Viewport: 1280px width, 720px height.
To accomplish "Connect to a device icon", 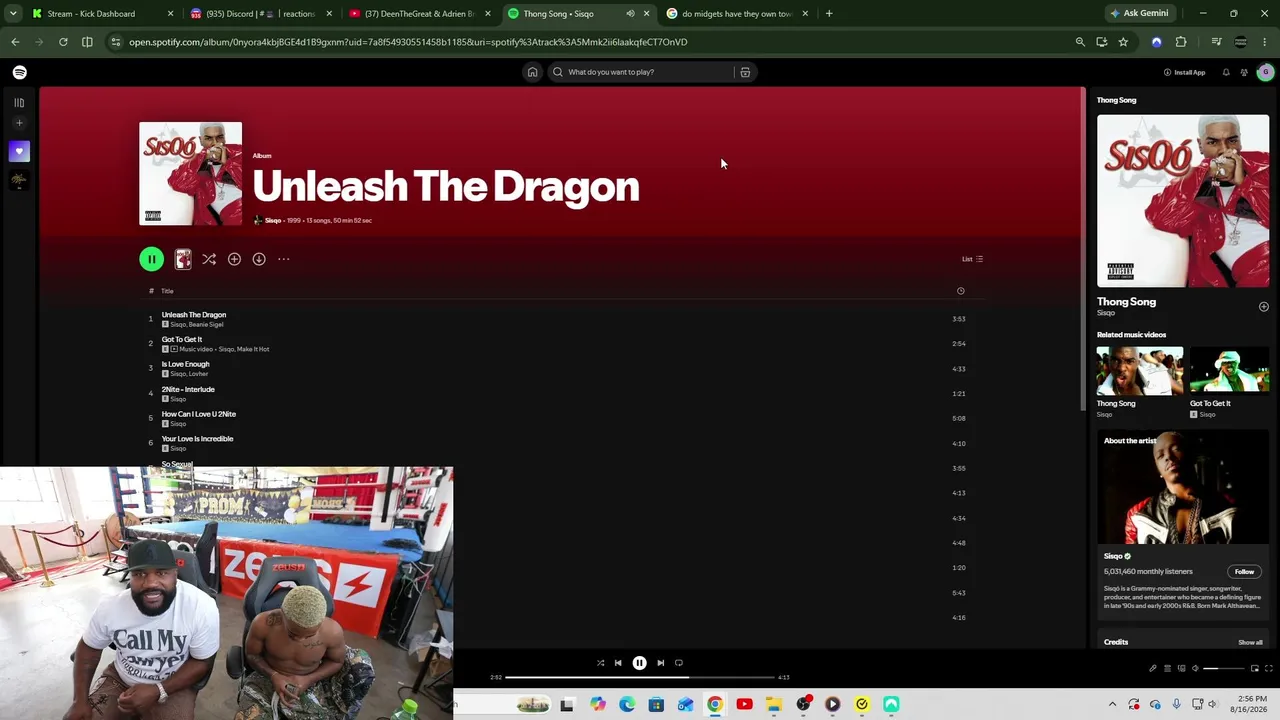I will tap(1181, 668).
